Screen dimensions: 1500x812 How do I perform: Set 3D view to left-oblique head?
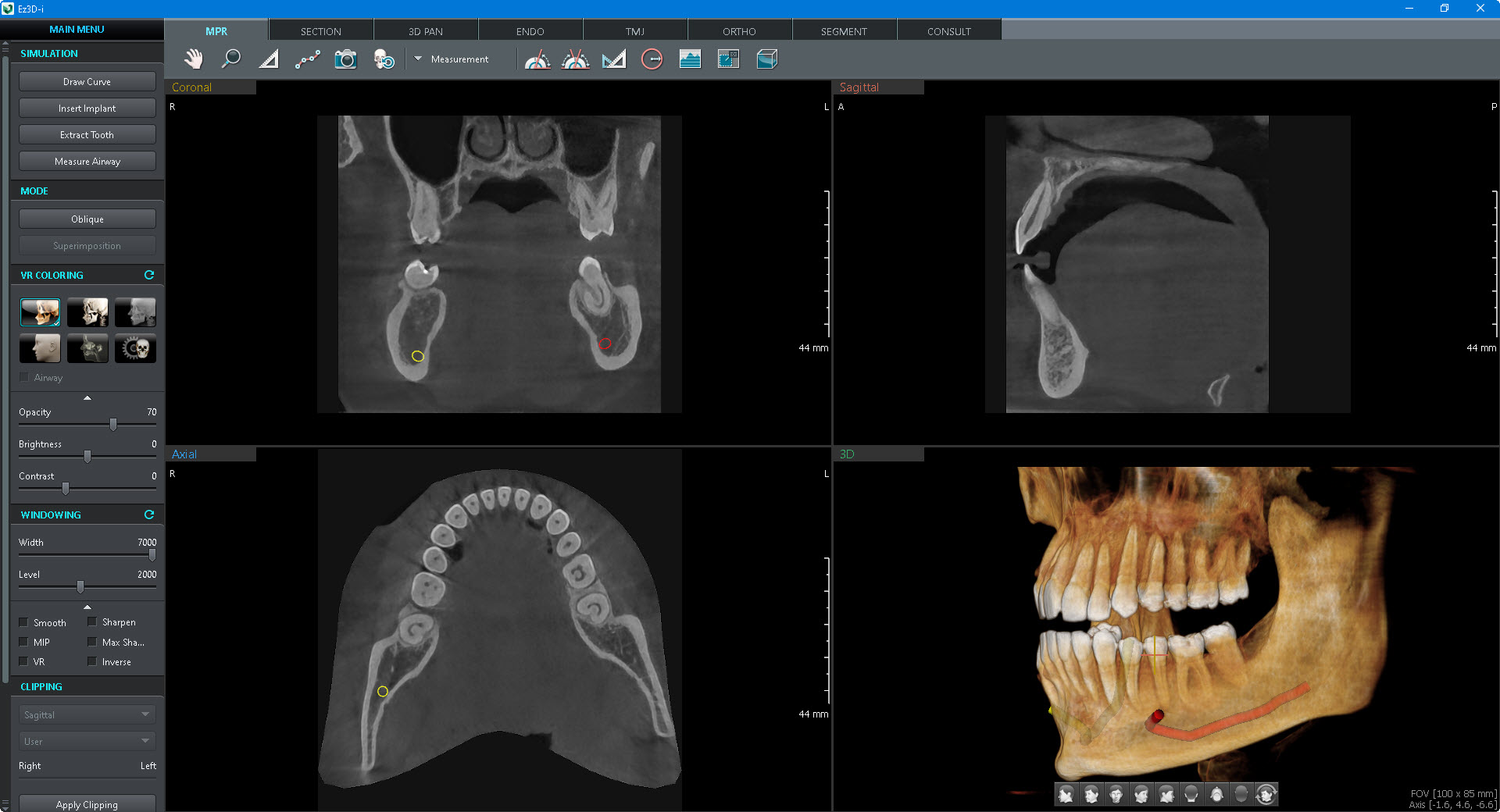(1091, 795)
